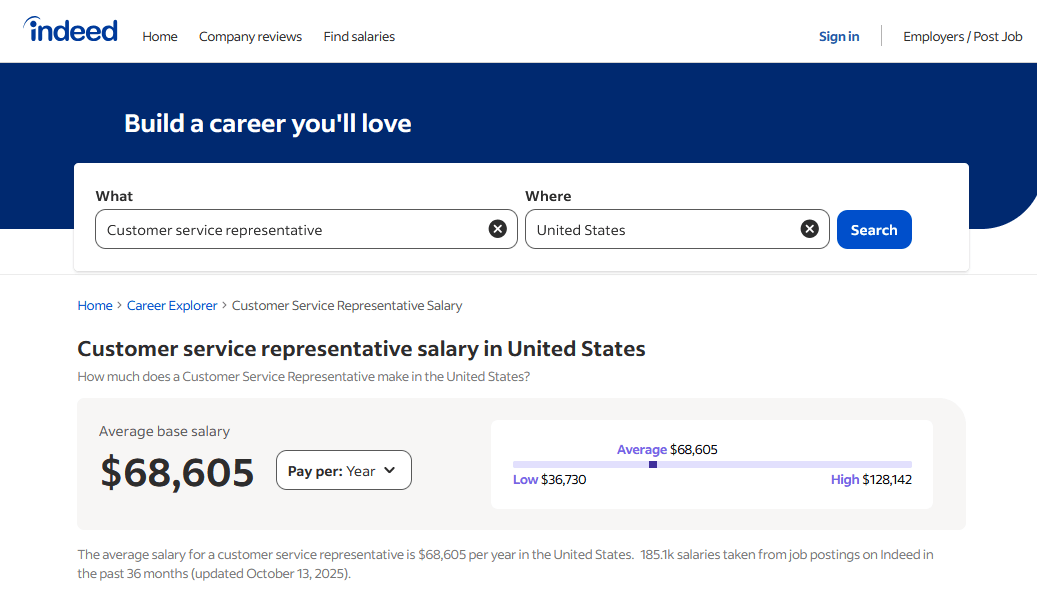Focus the Where location input
The height and width of the screenshot is (604, 1037).
pyautogui.click(x=660, y=230)
